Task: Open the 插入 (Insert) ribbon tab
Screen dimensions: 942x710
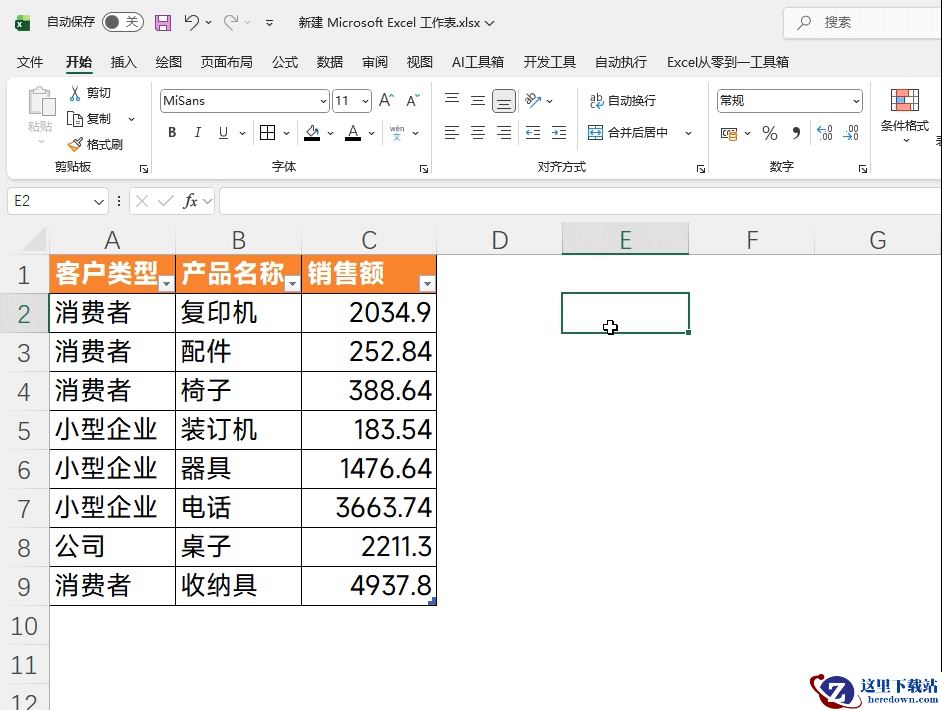Action: (x=123, y=62)
